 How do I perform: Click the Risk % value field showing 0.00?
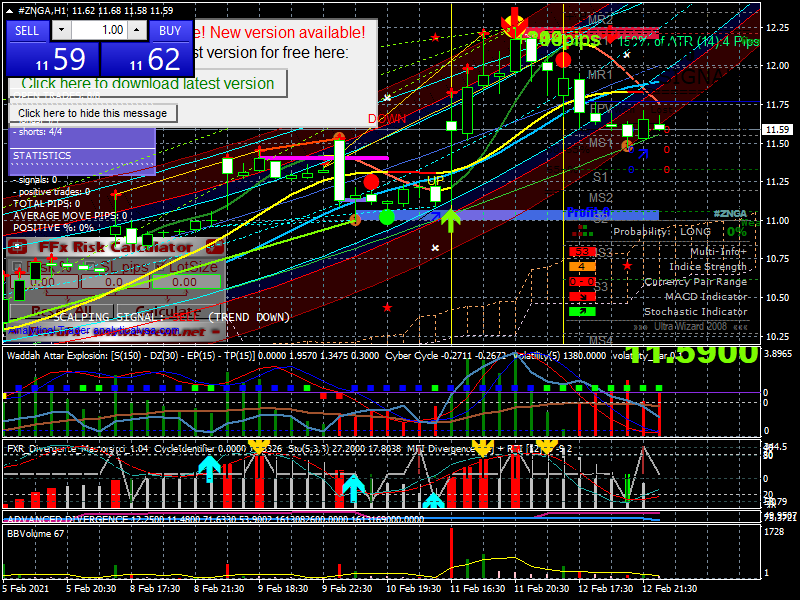[x=44, y=282]
